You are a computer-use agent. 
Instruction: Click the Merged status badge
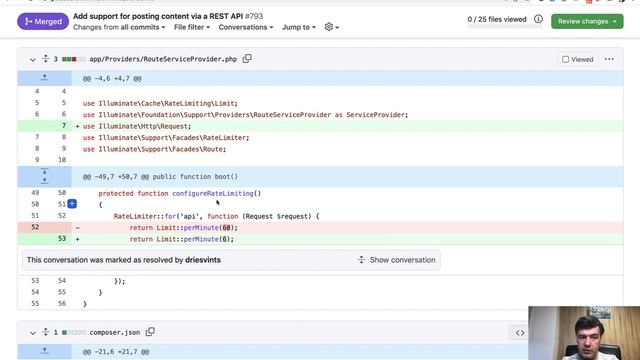click(43, 21)
